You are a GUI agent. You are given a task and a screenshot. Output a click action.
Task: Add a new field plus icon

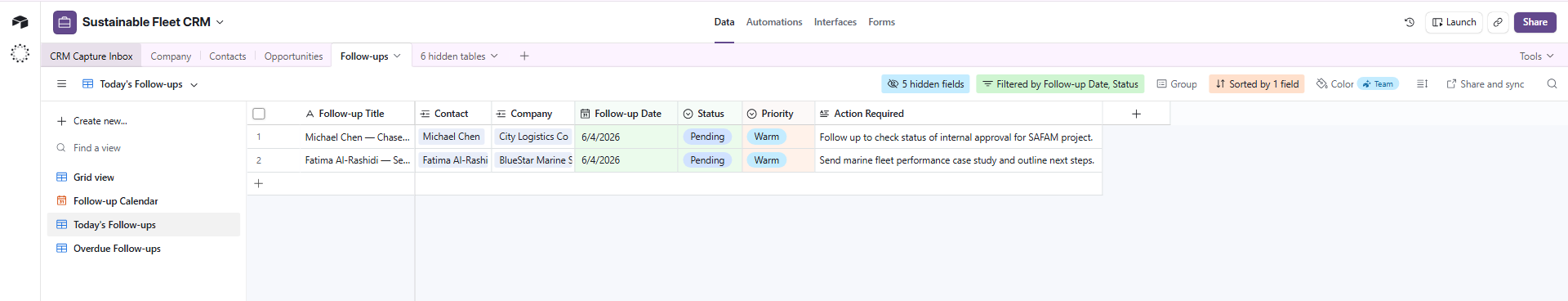coord(1136,114)
